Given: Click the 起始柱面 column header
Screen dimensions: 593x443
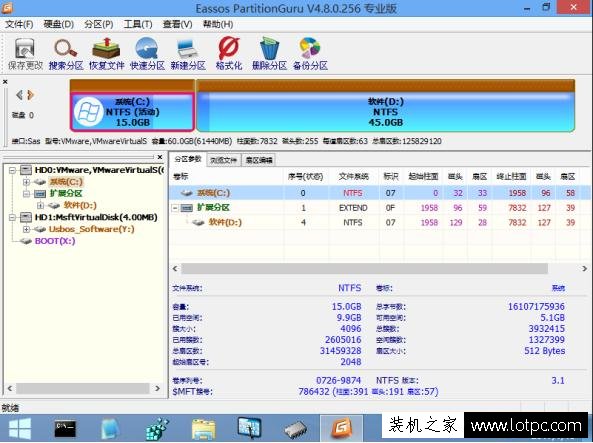Looking at the screenshot, I should coord(423,176).
